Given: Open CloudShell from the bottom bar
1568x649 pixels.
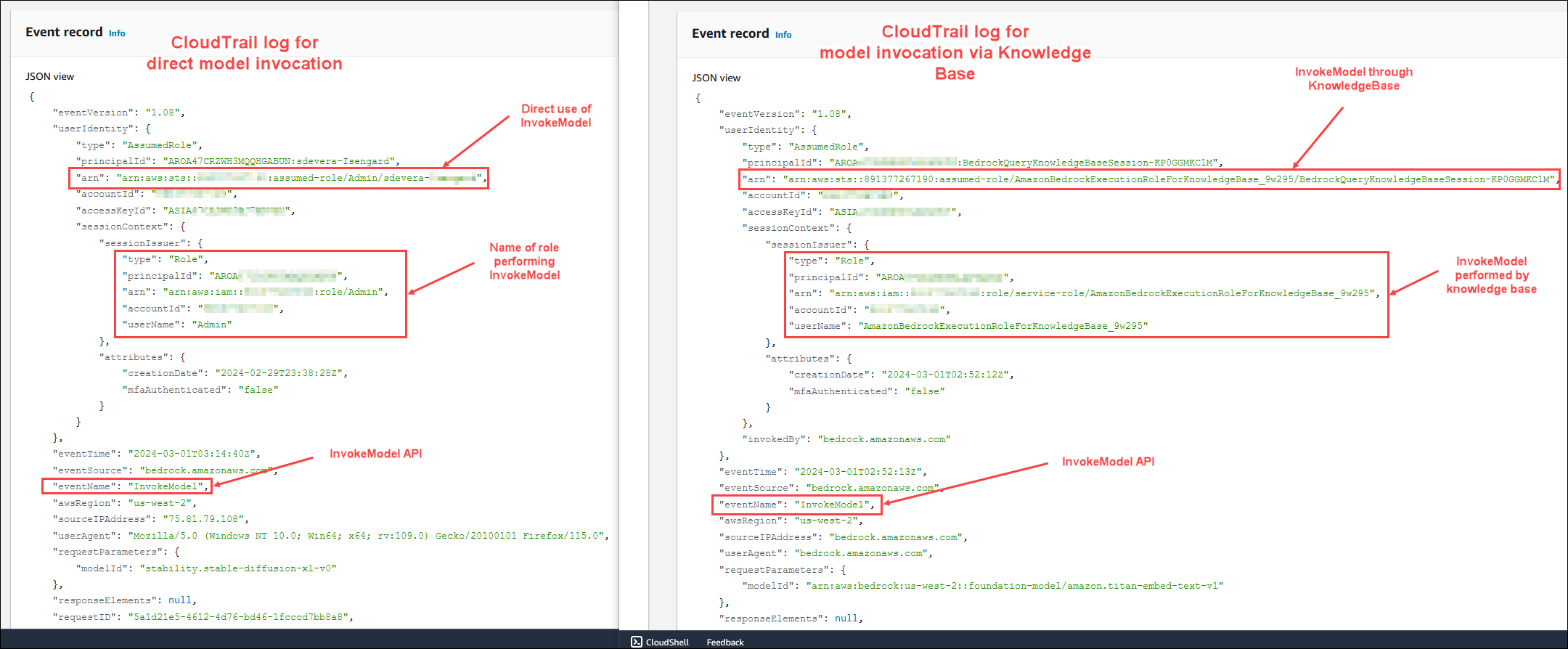Looking at the screenshot, I should point(637,642).
